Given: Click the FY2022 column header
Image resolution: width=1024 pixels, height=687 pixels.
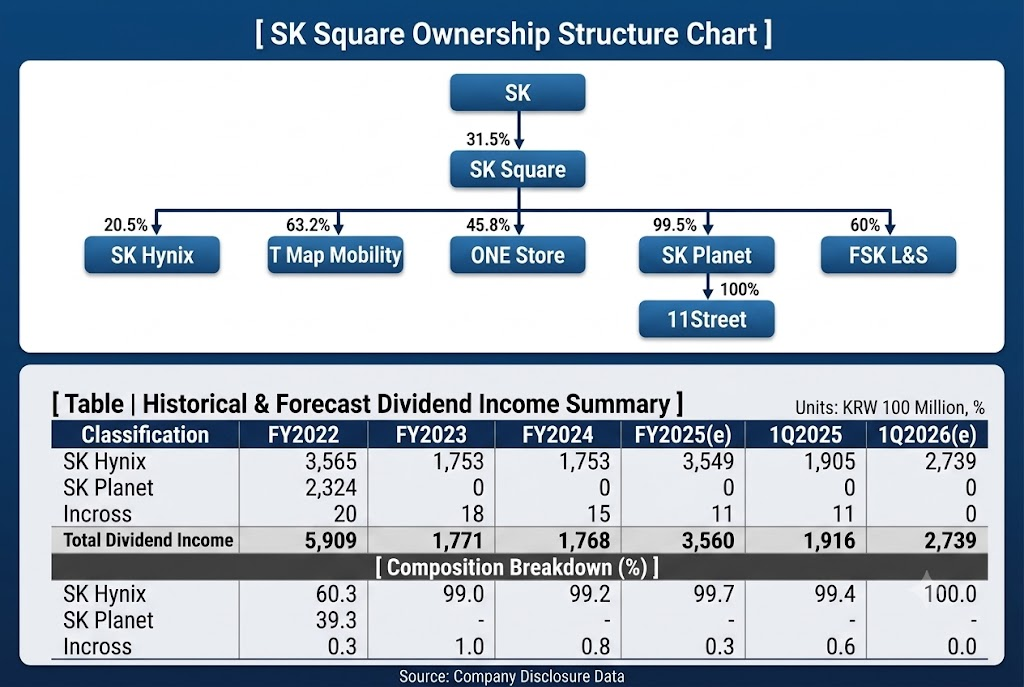Looking at the screenshot, I should pos(303,435).
